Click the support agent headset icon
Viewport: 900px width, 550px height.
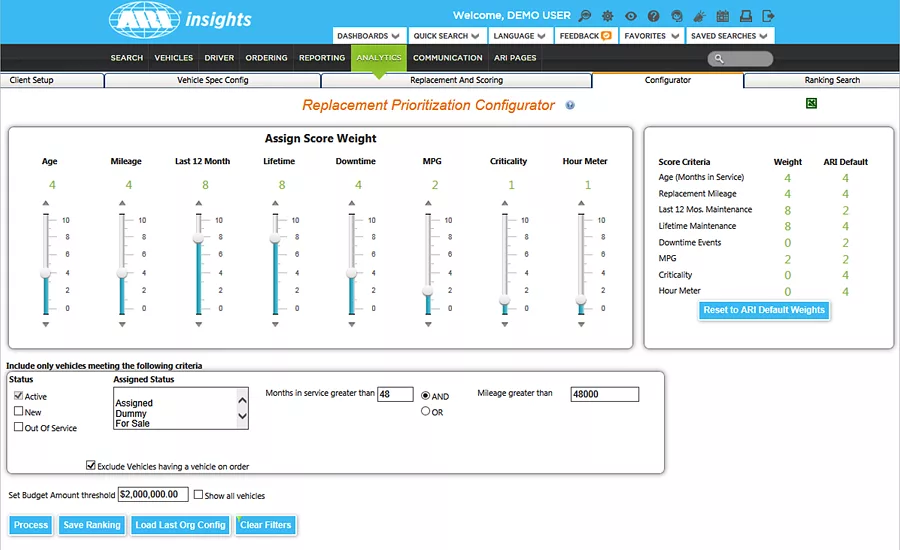click(677, 16)
